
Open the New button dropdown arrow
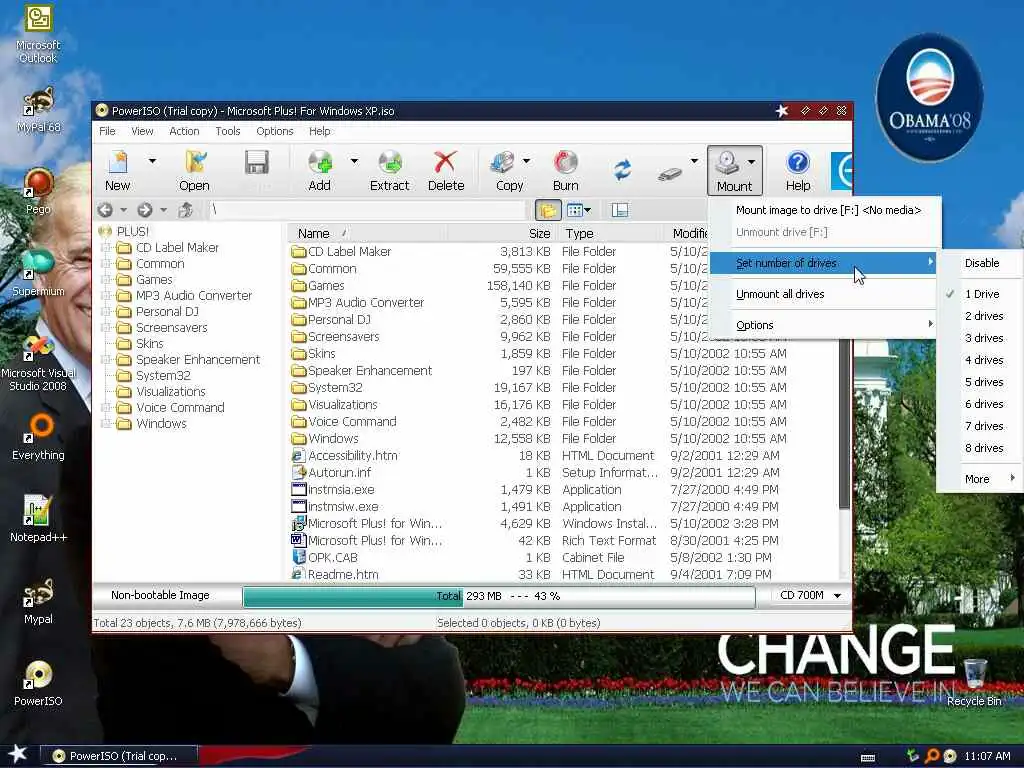(x=152, y=161)
